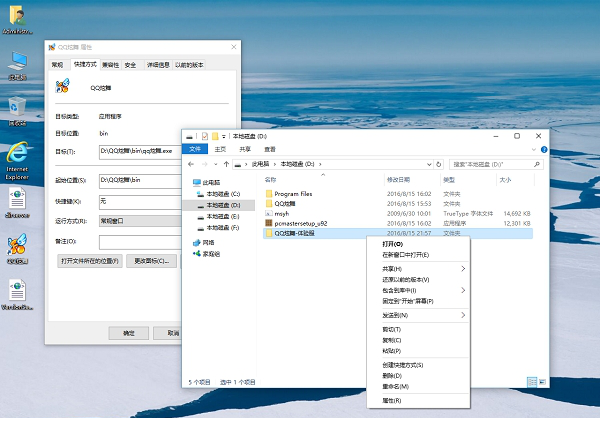Image resolution: width=600 pixels, height=434 pixels.
Task: Open the 主页 ribbon tab
Action: click(x=220, y=149)
